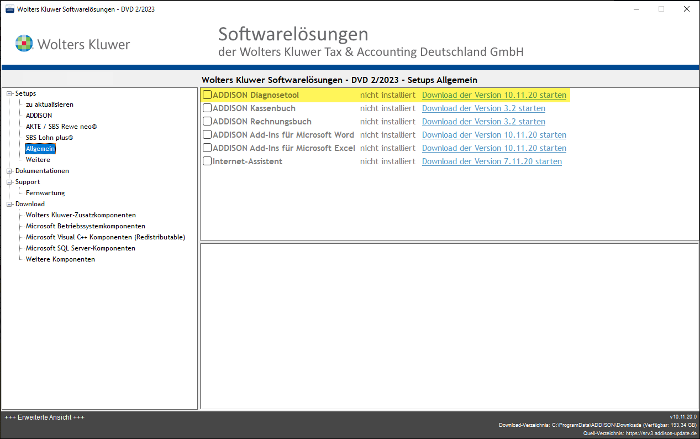Open Weitere Komponenten entry
The height and width of the screenshot is (439, 700).
[x=60, y=259]
